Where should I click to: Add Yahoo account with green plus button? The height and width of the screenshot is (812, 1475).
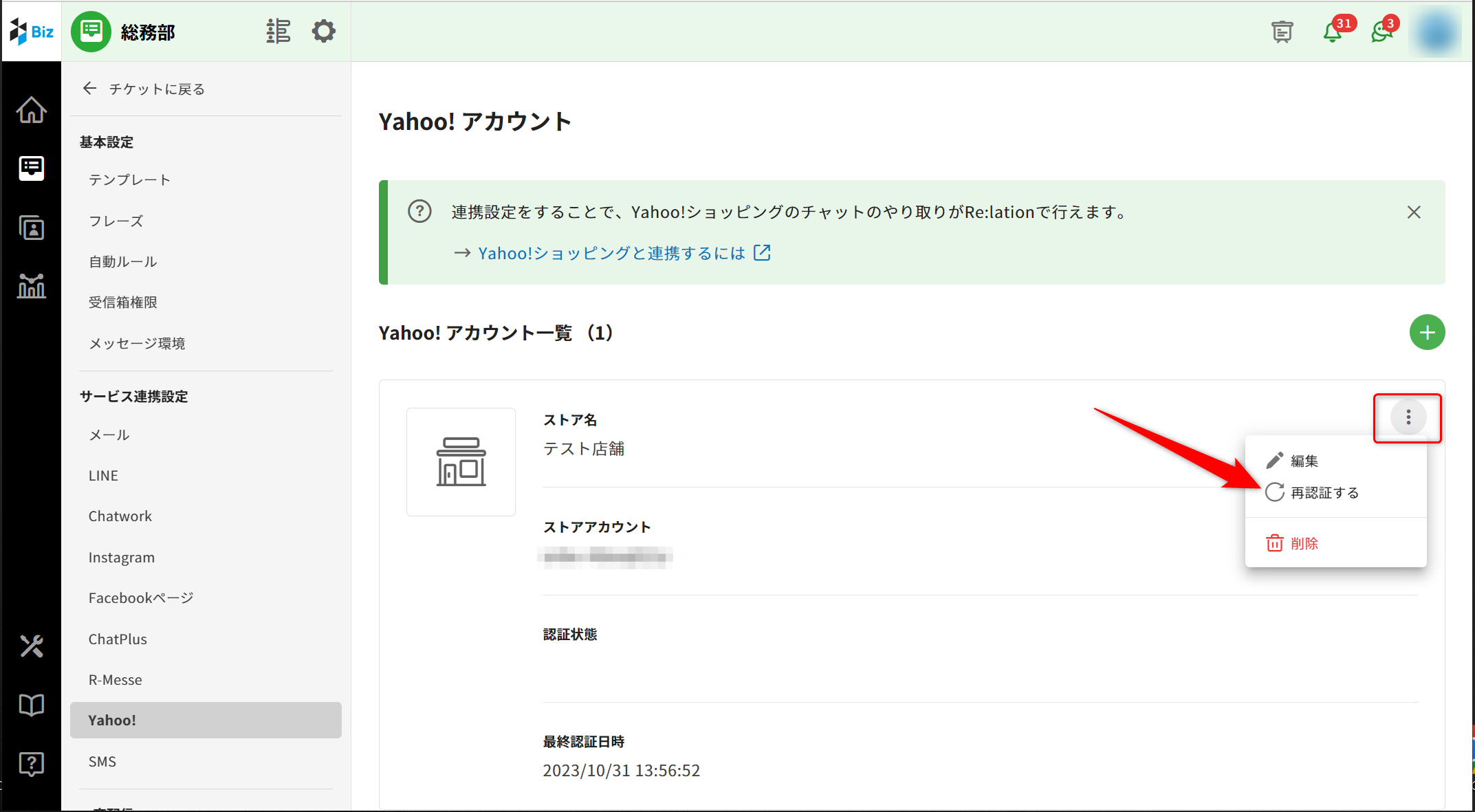pyautogui.click(x=1427, y=333)
